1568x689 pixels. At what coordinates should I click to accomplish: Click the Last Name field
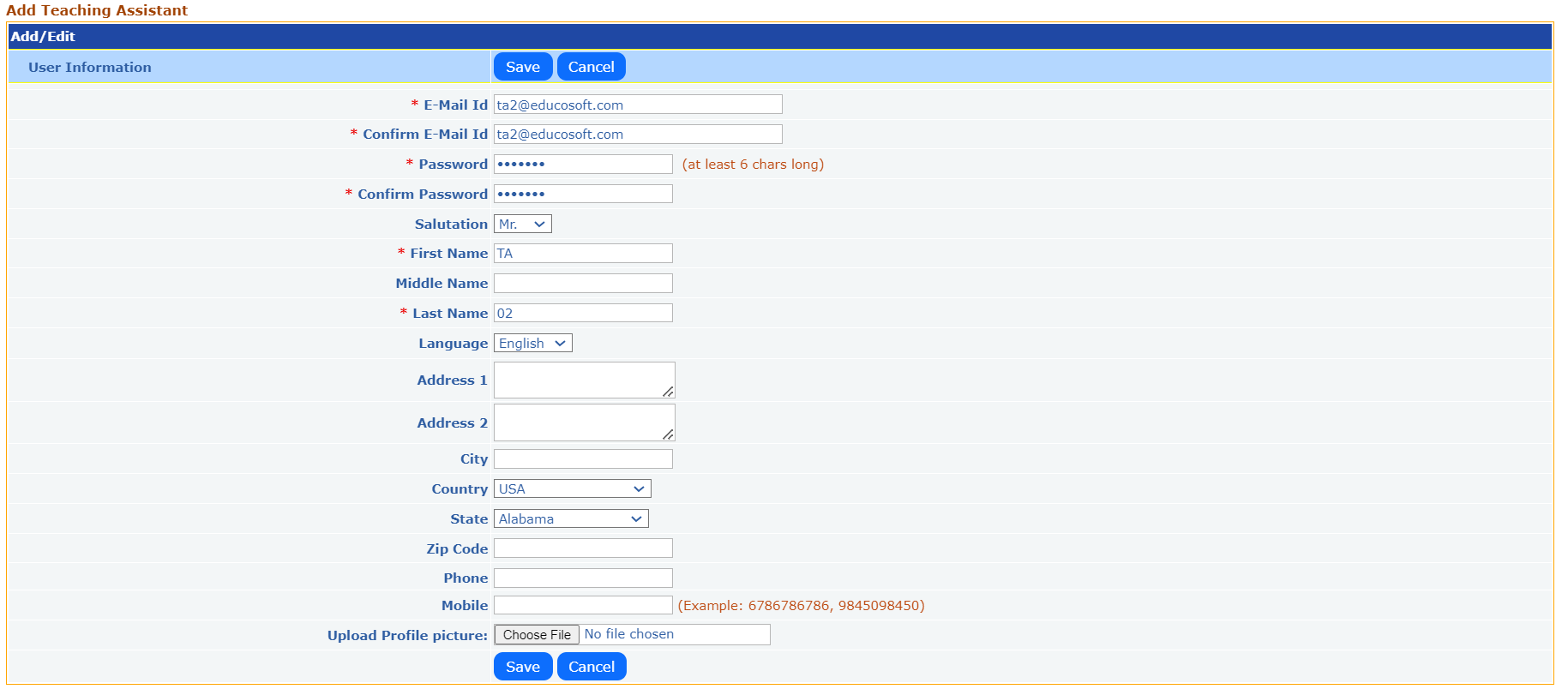coord(583,313)
